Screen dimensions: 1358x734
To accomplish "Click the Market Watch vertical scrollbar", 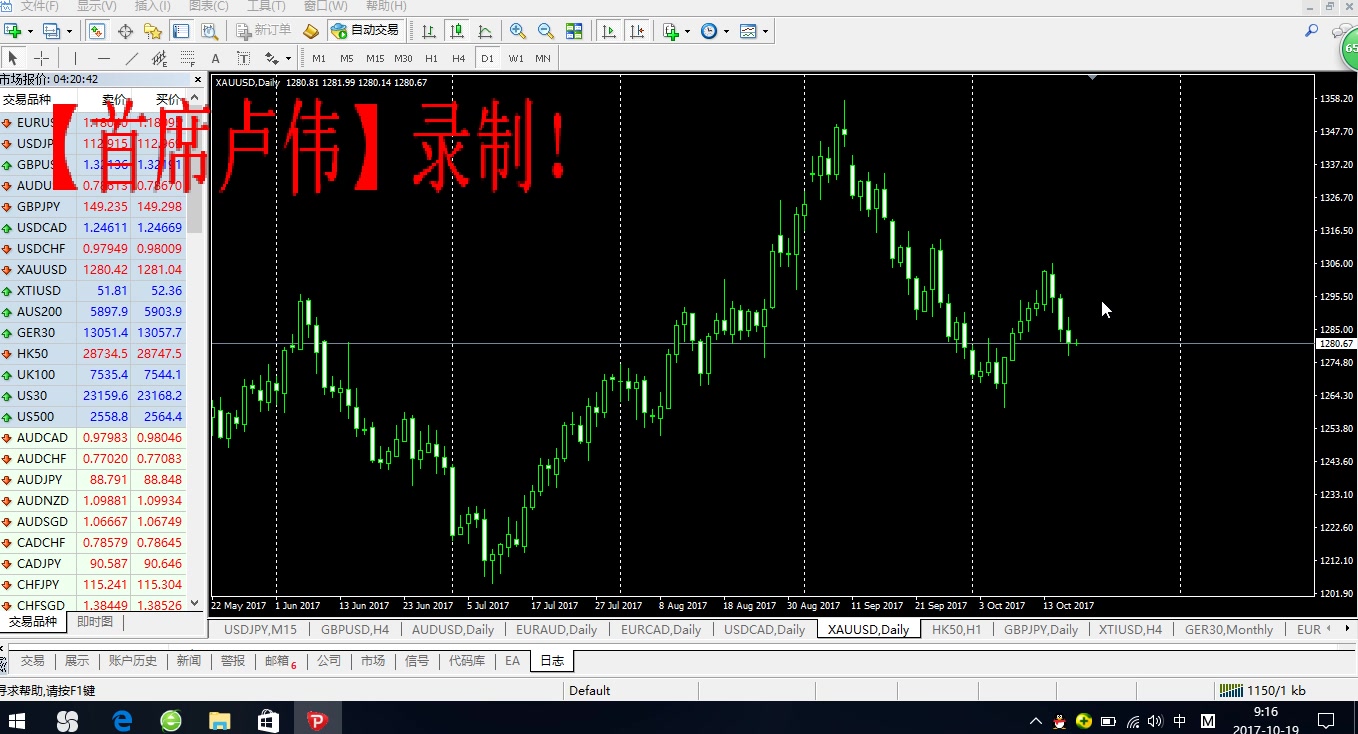I will [195, 350].
